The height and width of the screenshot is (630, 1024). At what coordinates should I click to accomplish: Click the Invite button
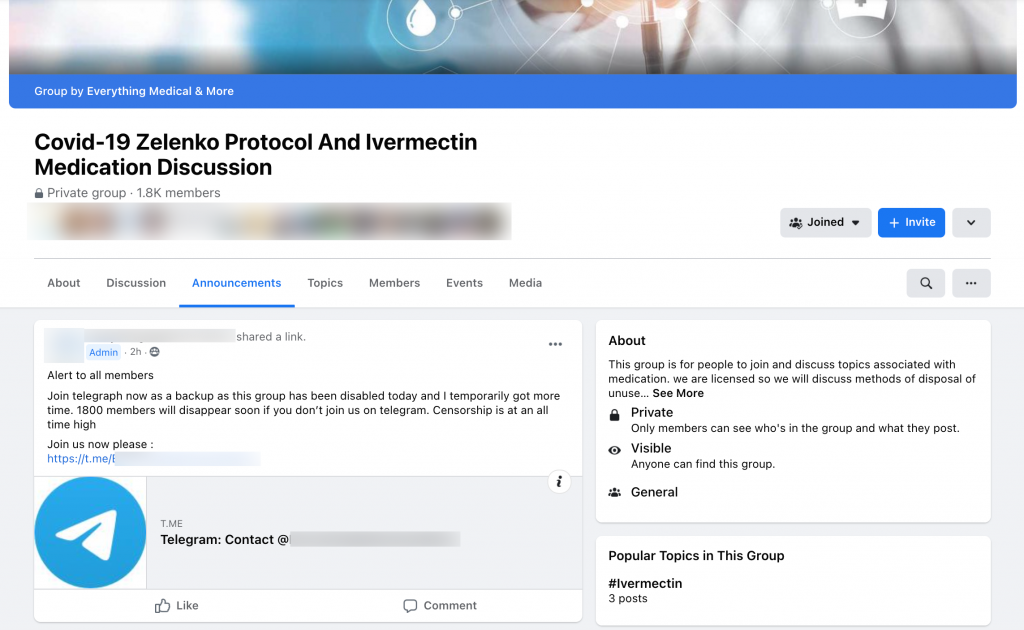(x=911, y=222)
